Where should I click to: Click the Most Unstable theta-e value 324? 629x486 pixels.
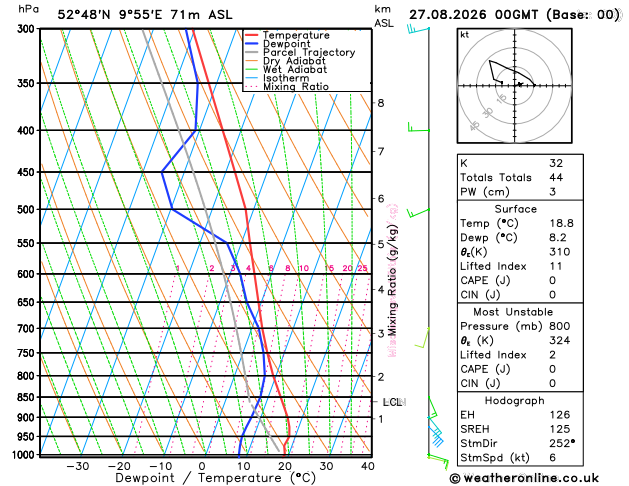click(560, 340)
